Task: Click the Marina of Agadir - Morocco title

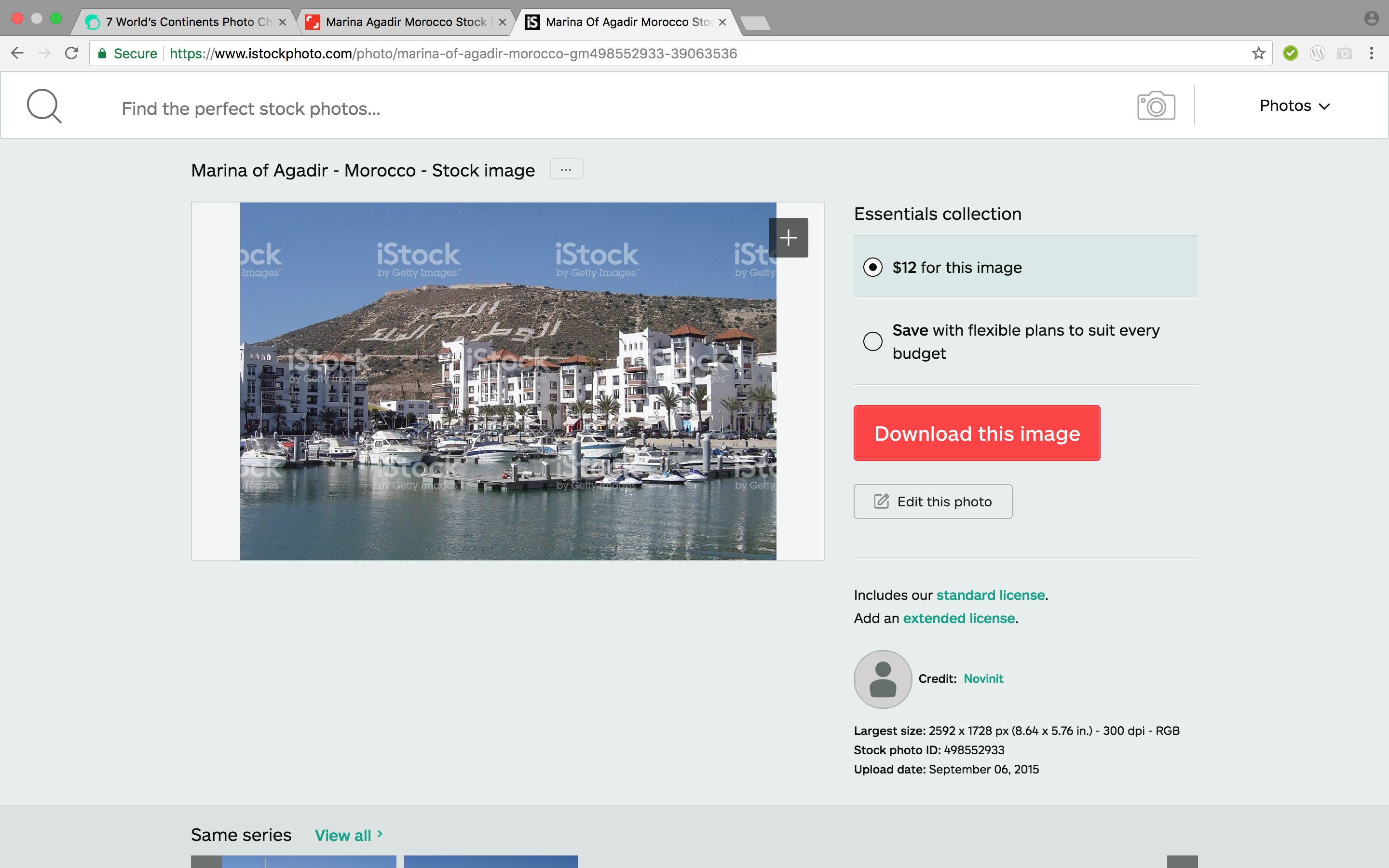Action: pyautogui.click(x=363, y=171)
